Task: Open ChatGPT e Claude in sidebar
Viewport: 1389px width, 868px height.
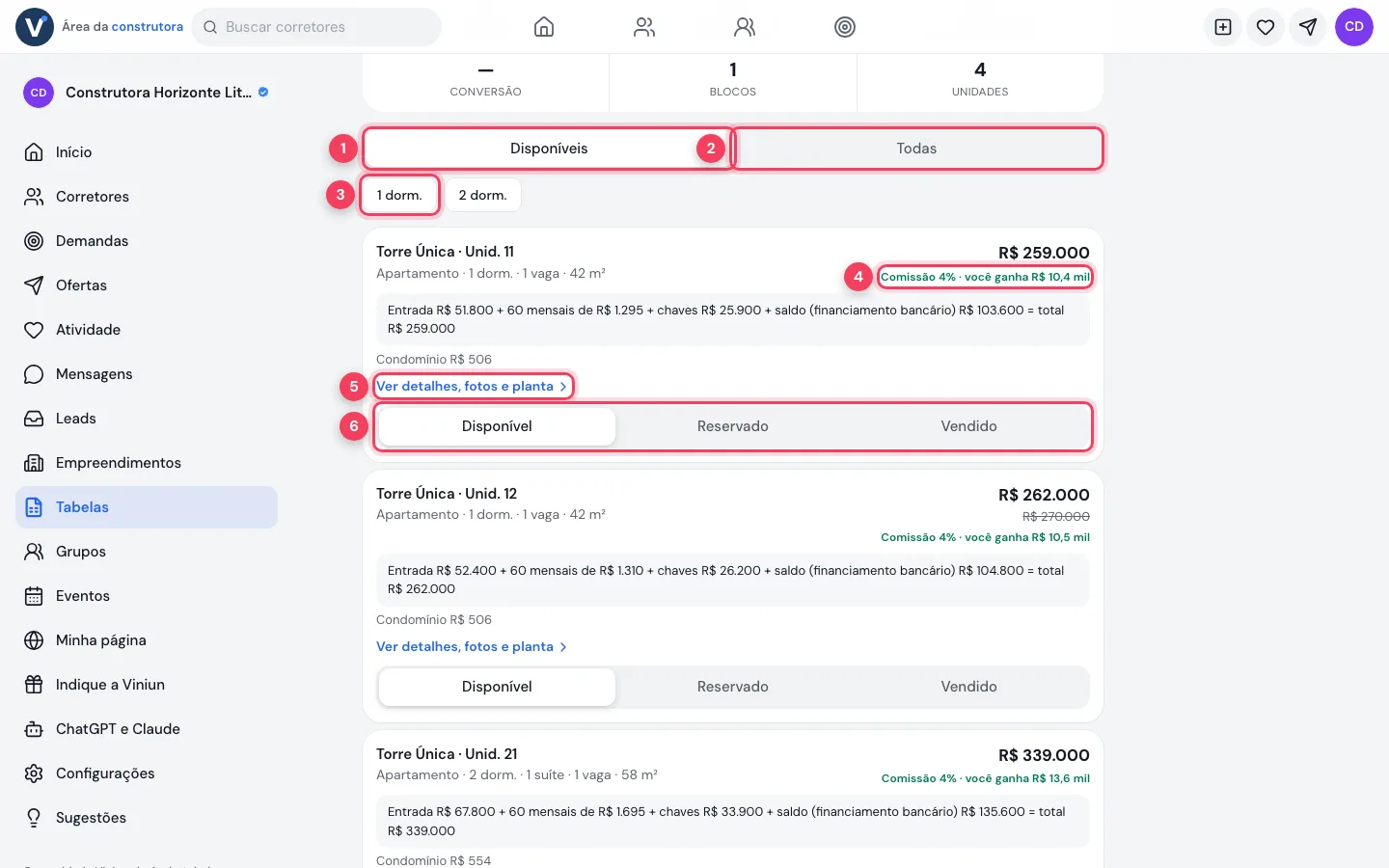Action: pos(147,729)
